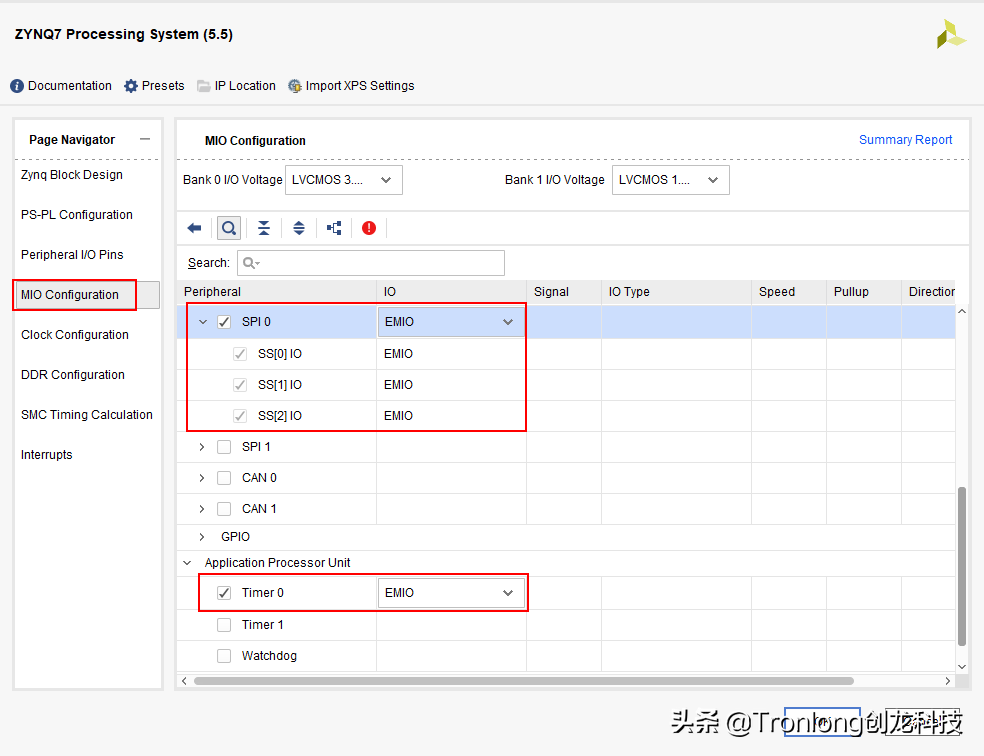Screen dimensions: 984x756
Task: Open the Interrupts page
Action: [x=46, y=454]
